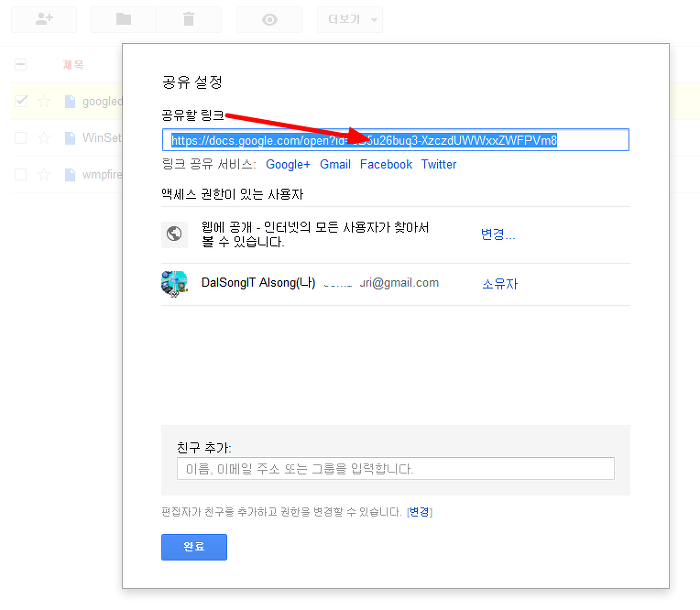The height and width of the screenshot is (610, 700).
Task: Share the link via Twitter
Action: point(439,164)
